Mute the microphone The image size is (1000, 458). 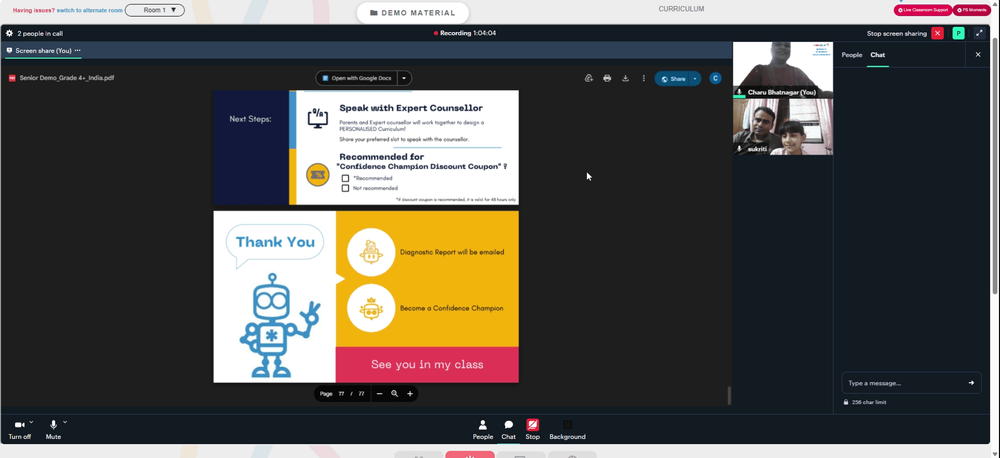(54, 429)
